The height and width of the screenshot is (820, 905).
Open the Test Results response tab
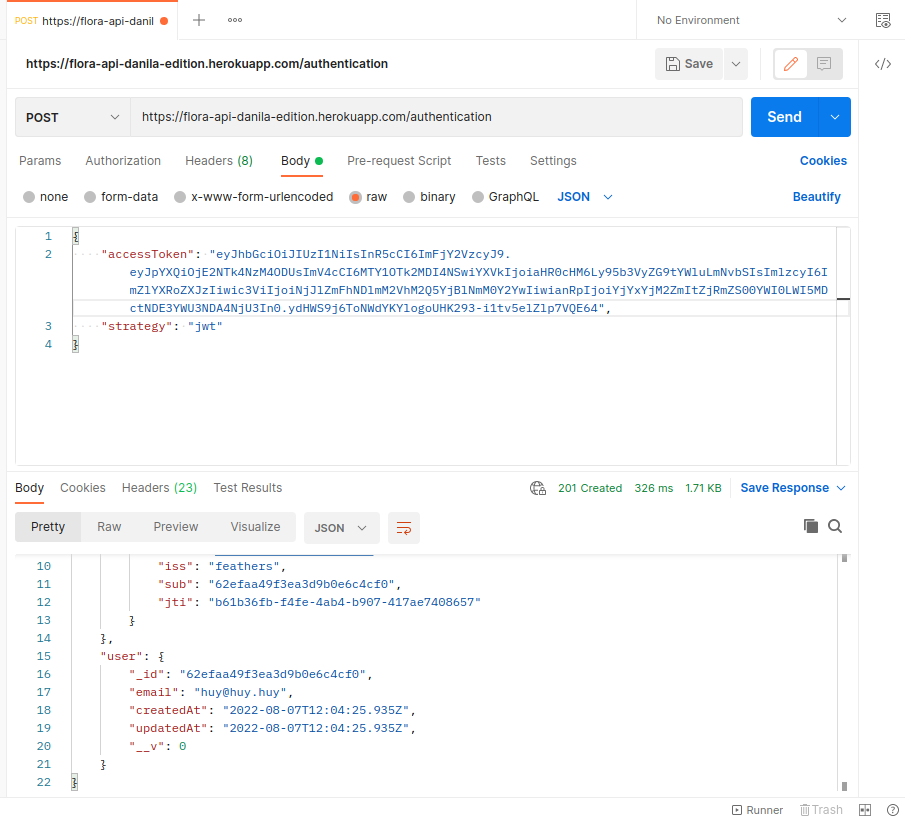click(247, 488)
